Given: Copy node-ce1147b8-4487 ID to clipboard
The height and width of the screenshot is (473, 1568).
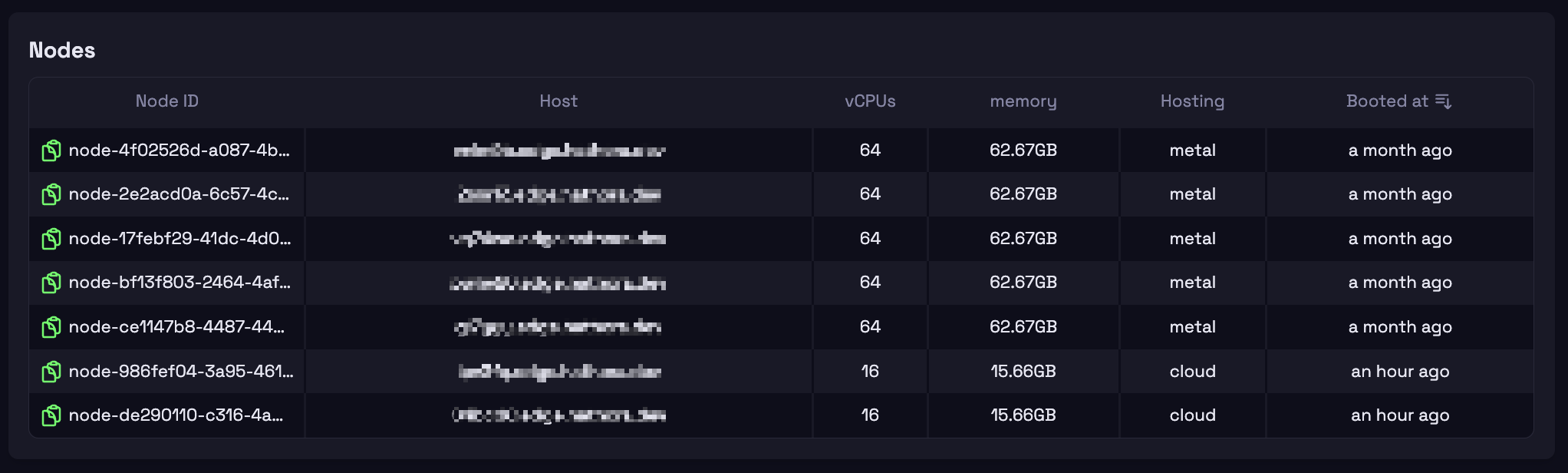Looking at the screenshot, I should coord(51,327).
